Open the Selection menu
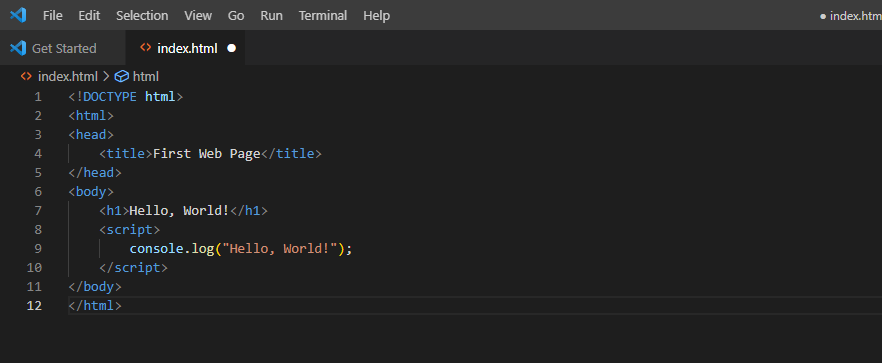This screenshot has width=882, height=363. [142, 16]
